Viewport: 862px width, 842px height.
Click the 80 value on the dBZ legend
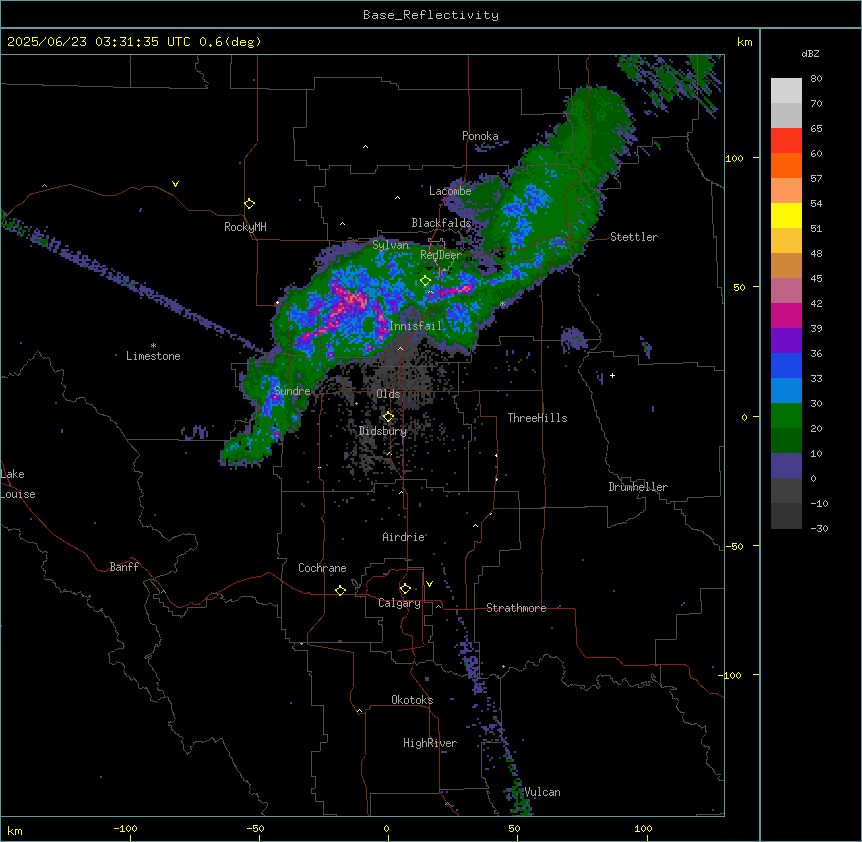click(816, 79)
